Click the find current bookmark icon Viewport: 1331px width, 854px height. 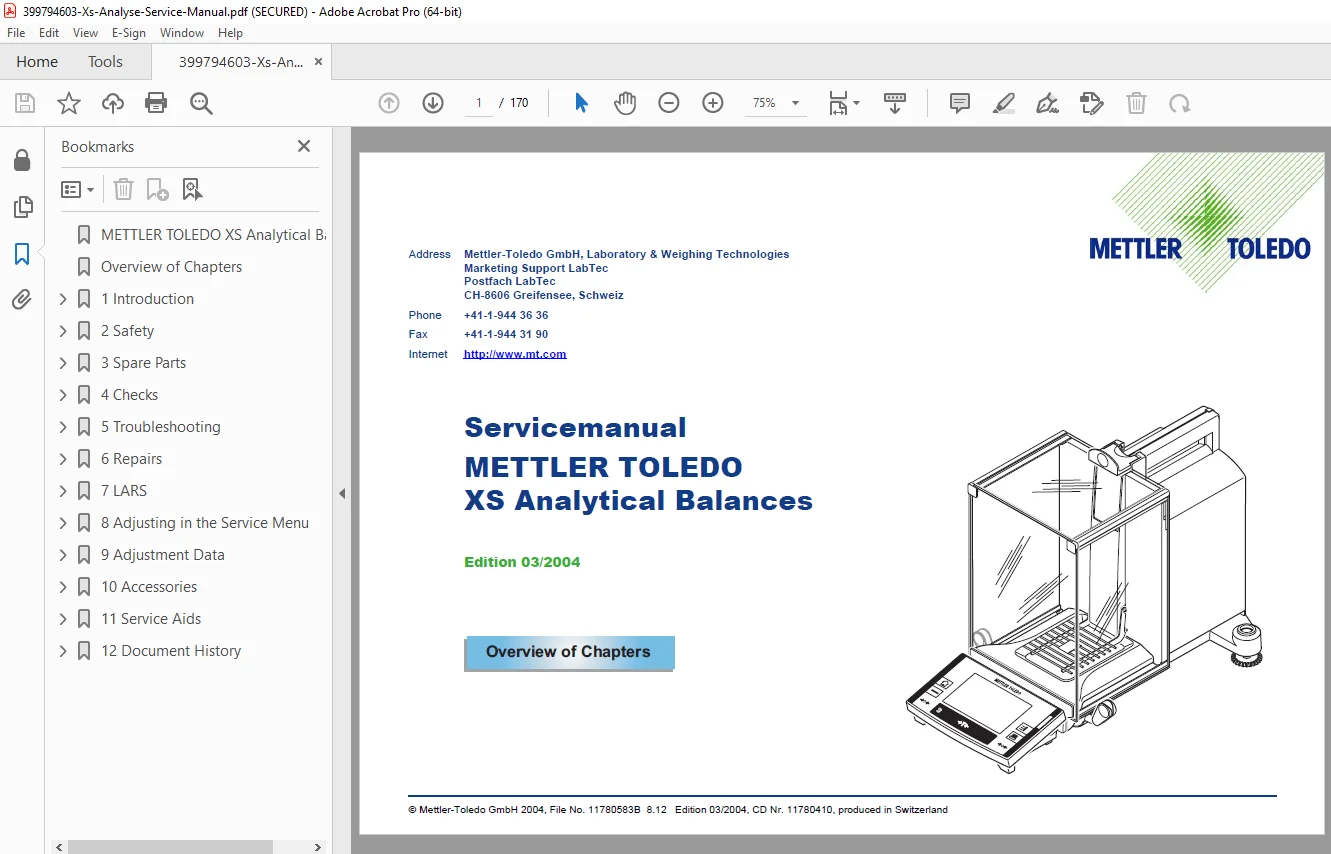[x=192, y=189]
